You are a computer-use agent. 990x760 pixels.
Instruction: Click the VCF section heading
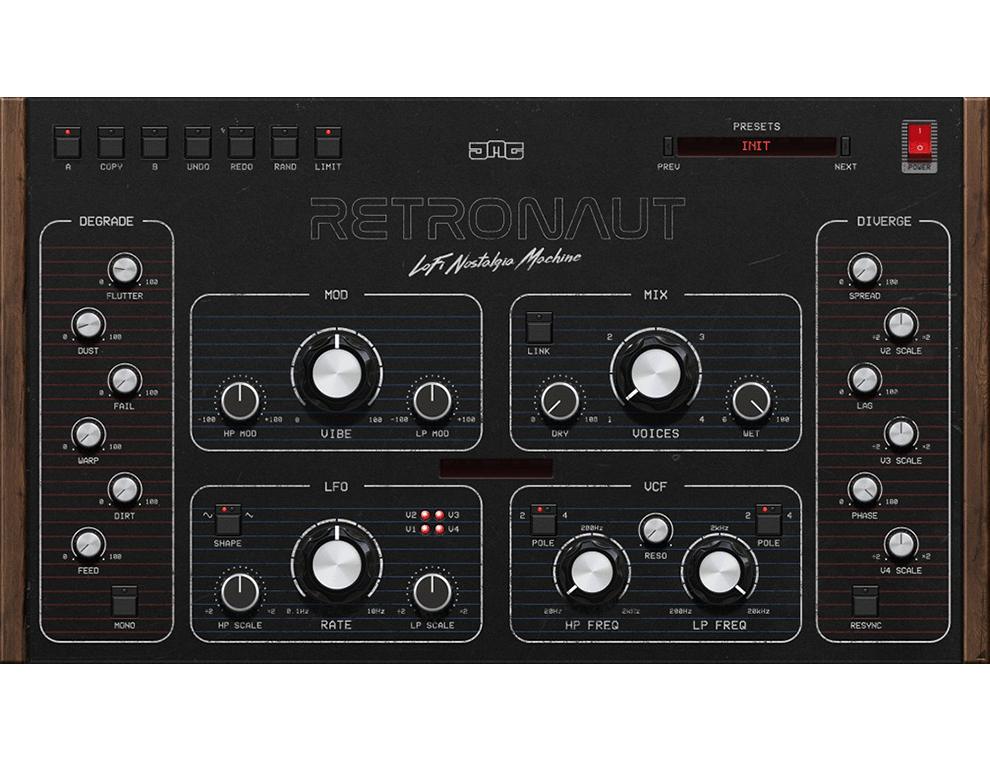click(655, 487)
